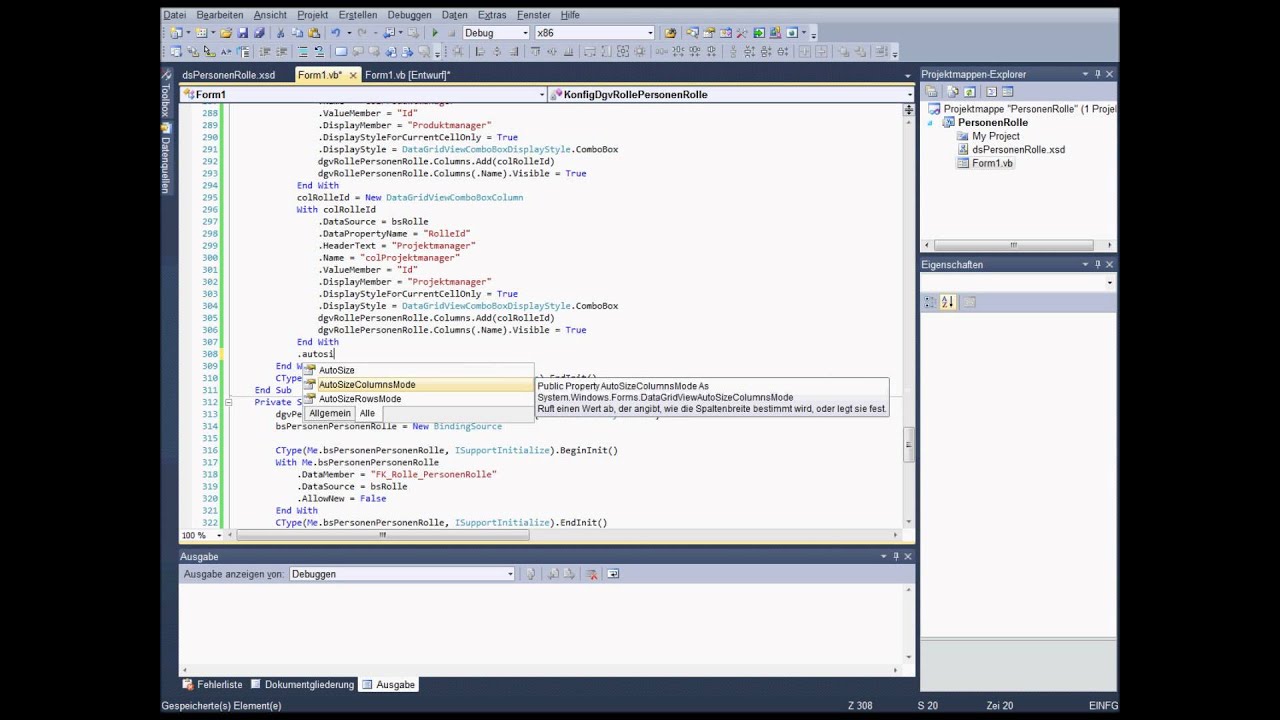
Task: Click Refresh icon in Projektmappen-Explorer
Action: (970, 92)
